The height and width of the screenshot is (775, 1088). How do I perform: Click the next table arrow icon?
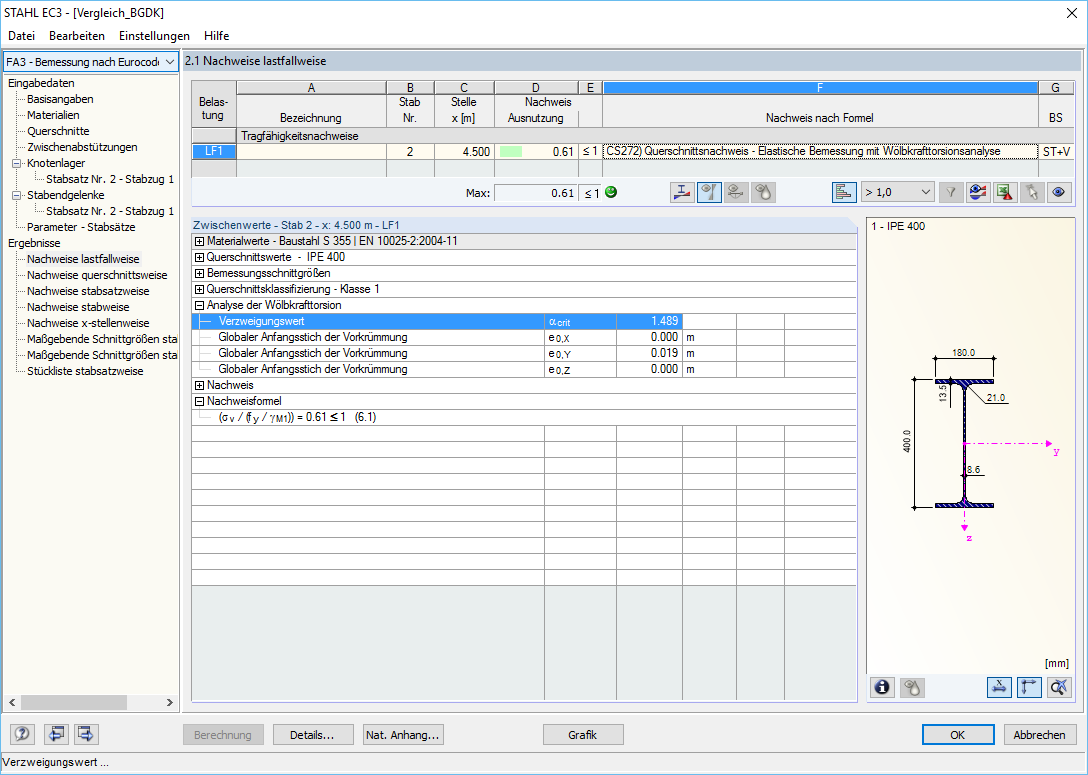[x=86, y=733]
